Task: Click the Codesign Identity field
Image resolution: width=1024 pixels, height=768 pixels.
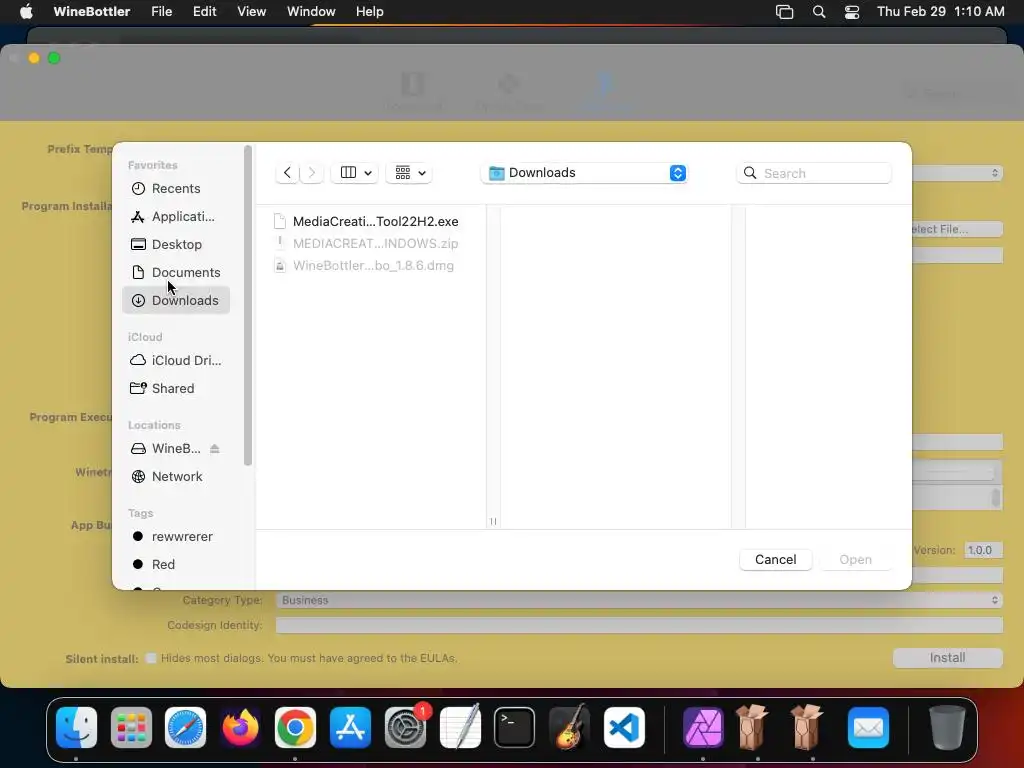Action: click(x=639, y=626)
